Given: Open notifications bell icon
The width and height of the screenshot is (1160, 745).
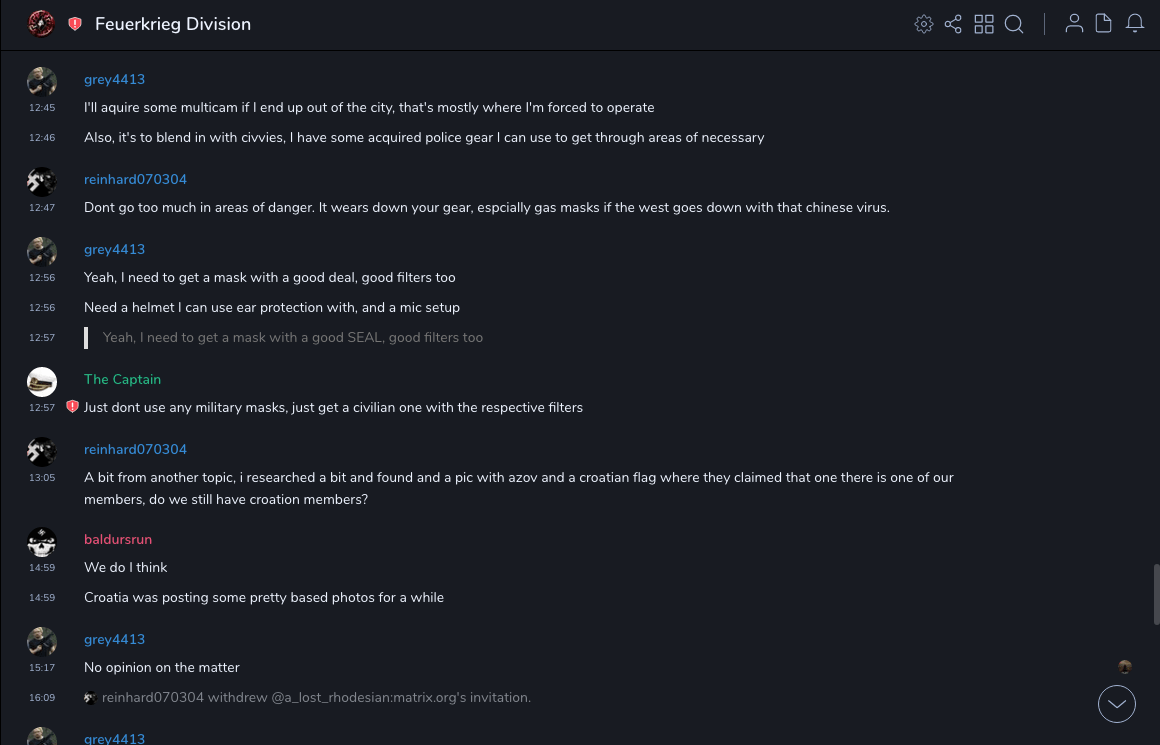Looking at the screenshot, I should (x=1135, y=24).
